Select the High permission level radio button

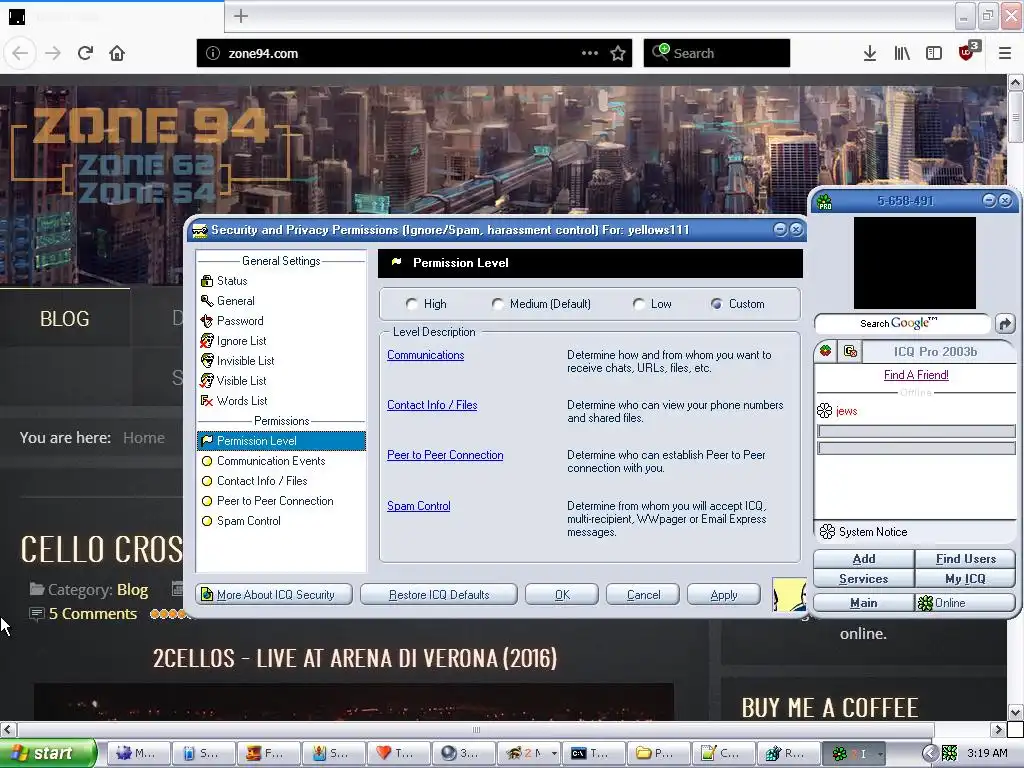click(411, 304)
